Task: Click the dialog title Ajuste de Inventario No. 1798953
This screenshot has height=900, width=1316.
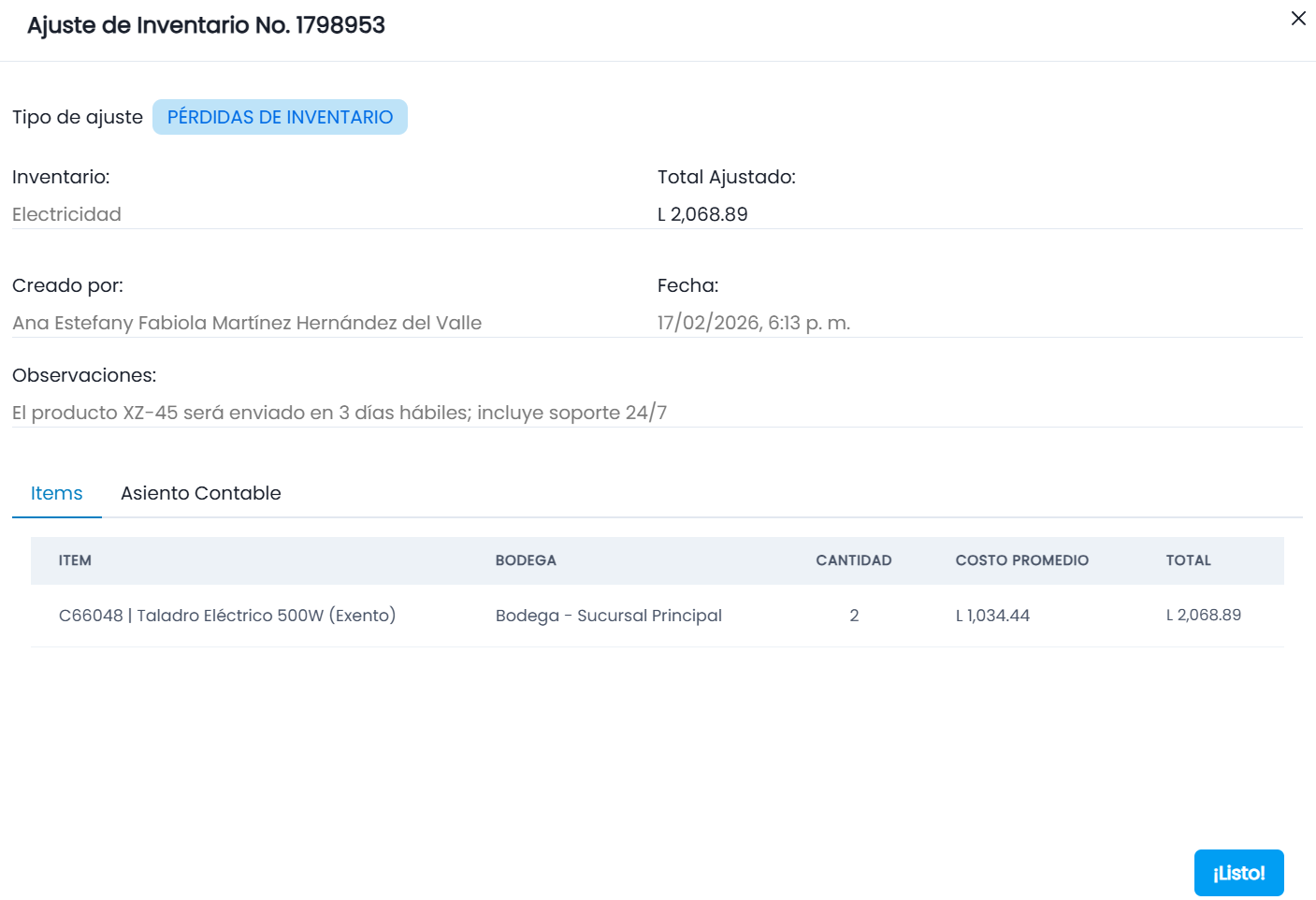Action: (206, 25)
